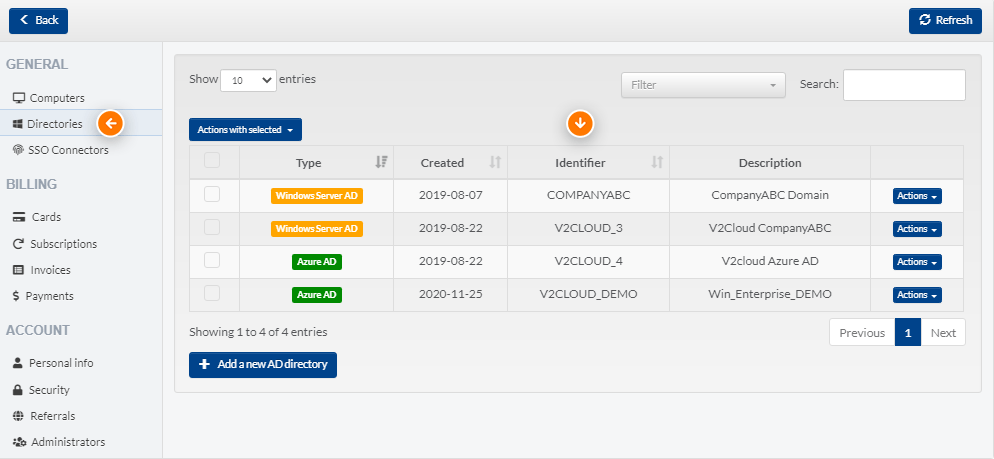
Task: Open the Actions dropdown for V2CLOUD_DEMO
Action: click(917, 295)
